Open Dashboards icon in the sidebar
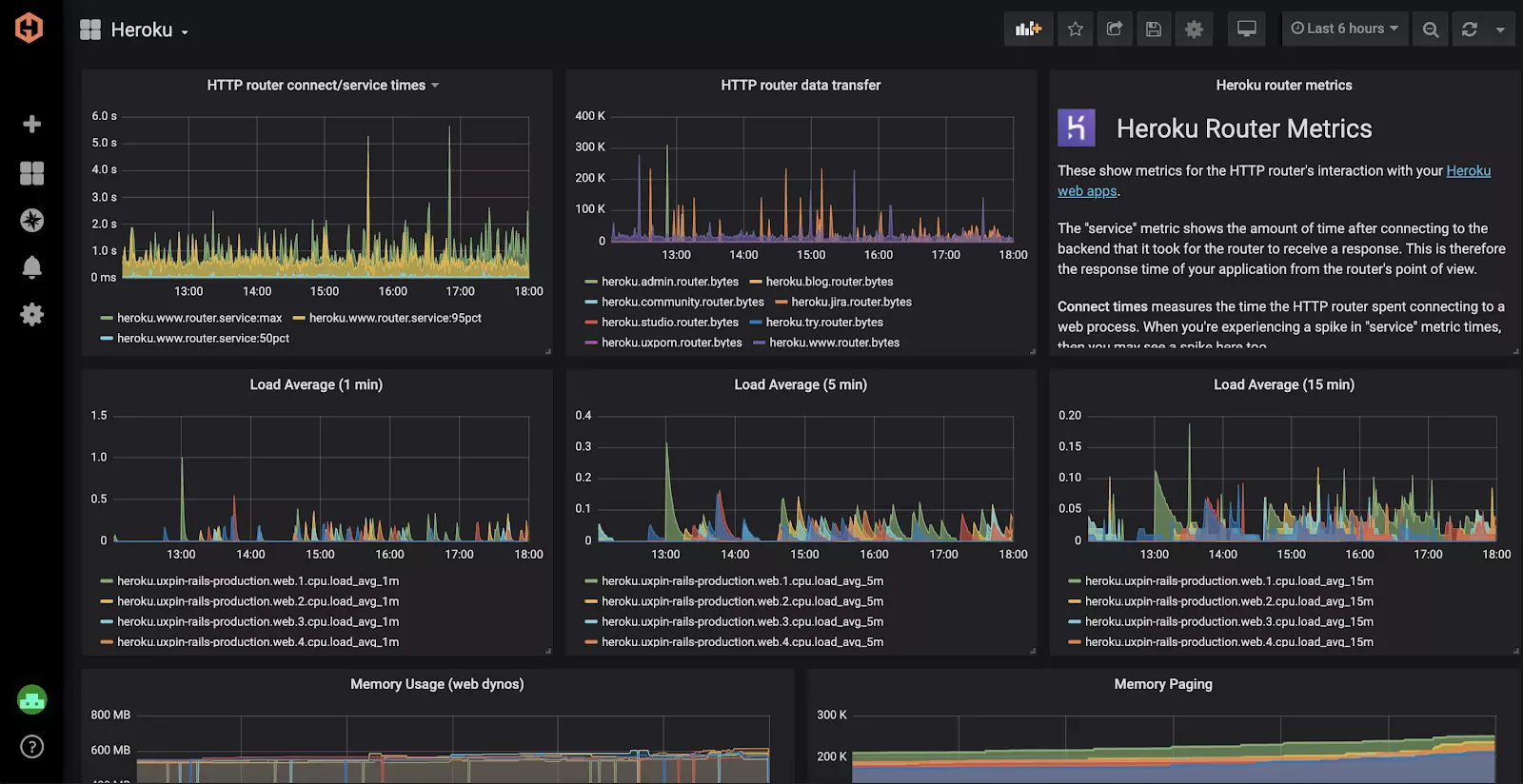 (x=31, y=173)
